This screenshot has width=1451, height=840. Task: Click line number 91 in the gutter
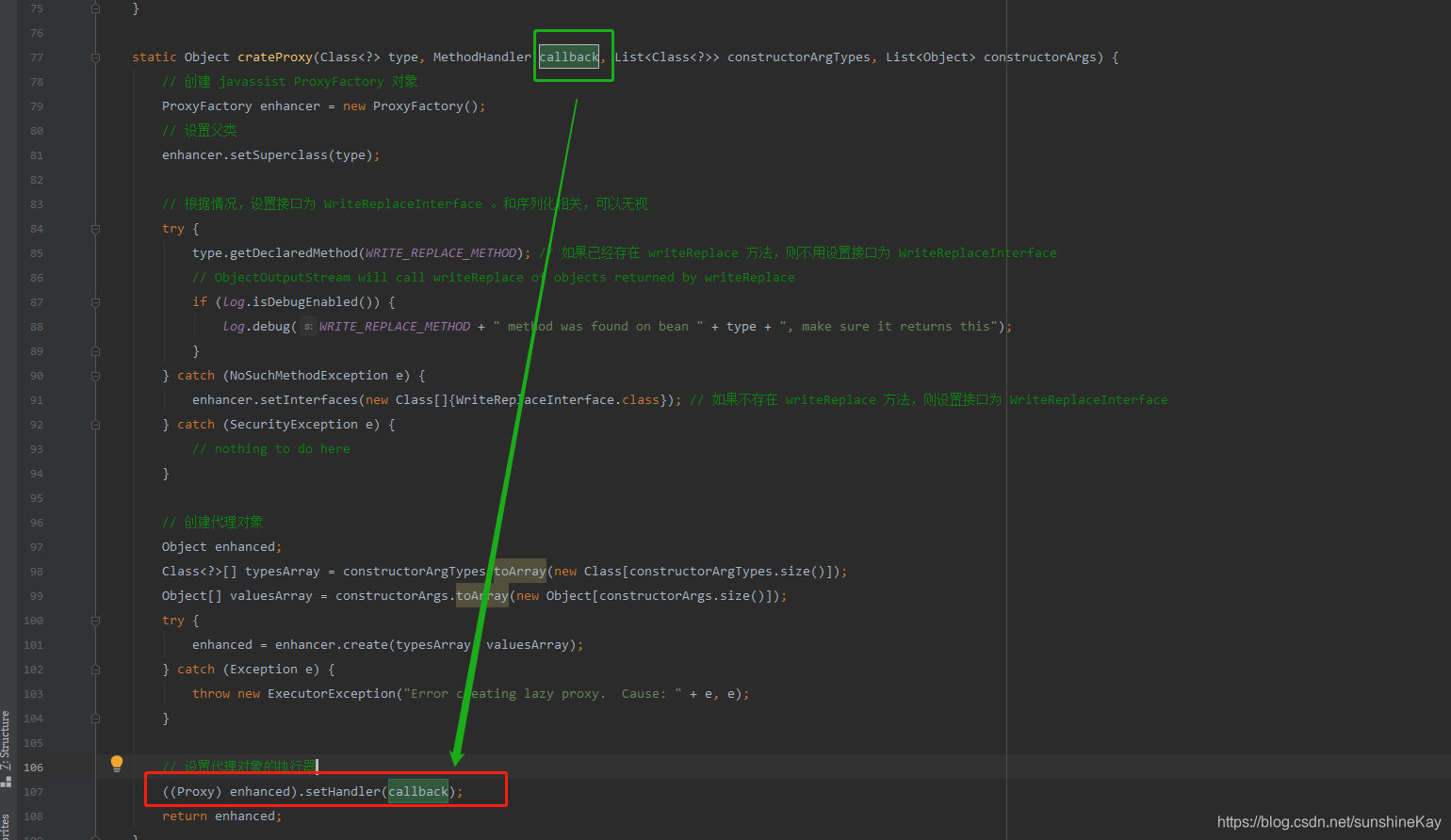click(x=36, y=400)
